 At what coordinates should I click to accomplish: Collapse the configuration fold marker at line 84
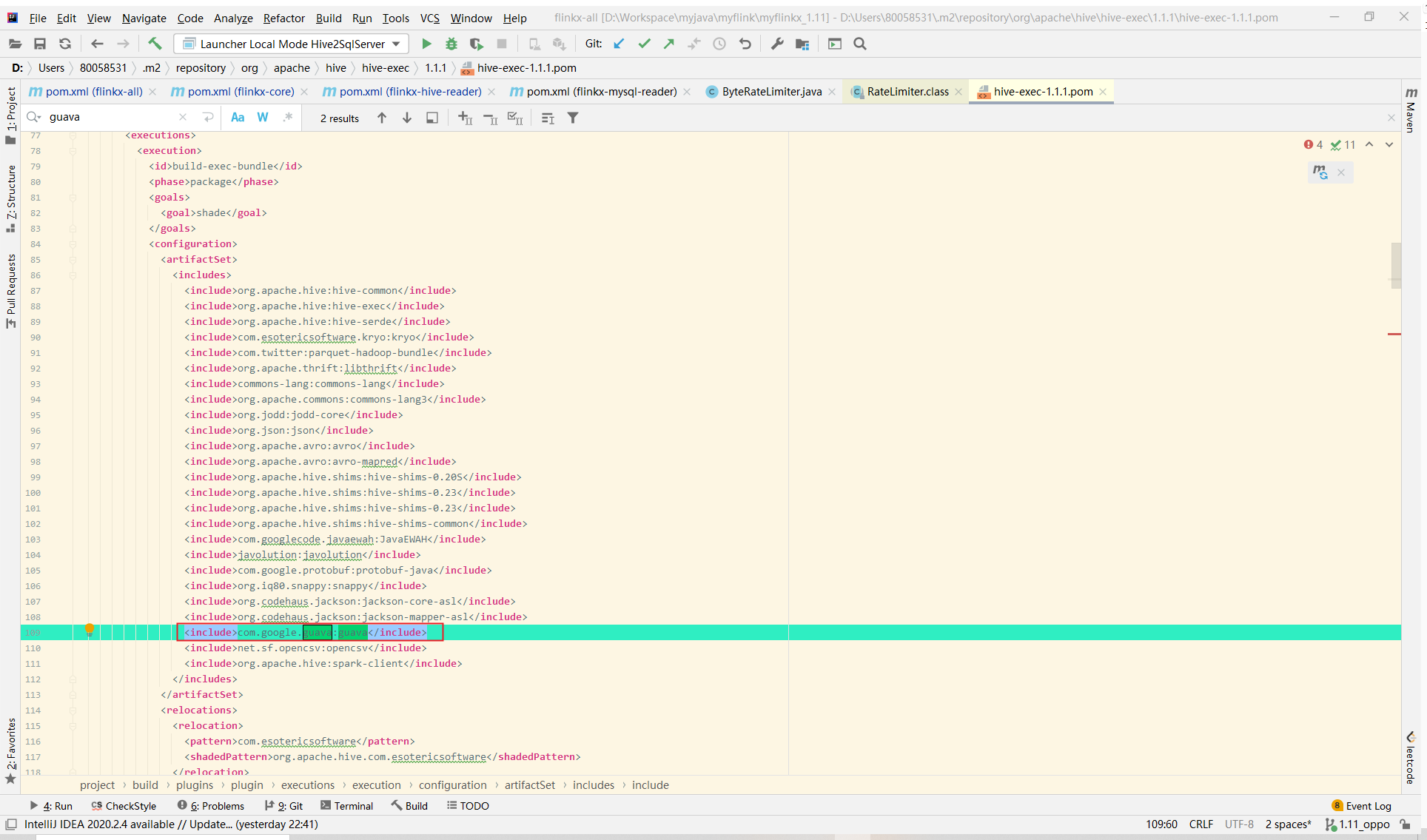(x=73, y=244)
